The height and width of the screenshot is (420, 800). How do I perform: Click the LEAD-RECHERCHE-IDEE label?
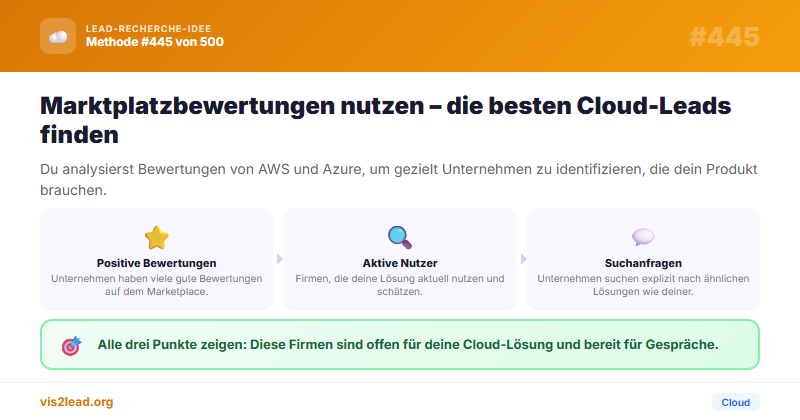coord(148,29)
